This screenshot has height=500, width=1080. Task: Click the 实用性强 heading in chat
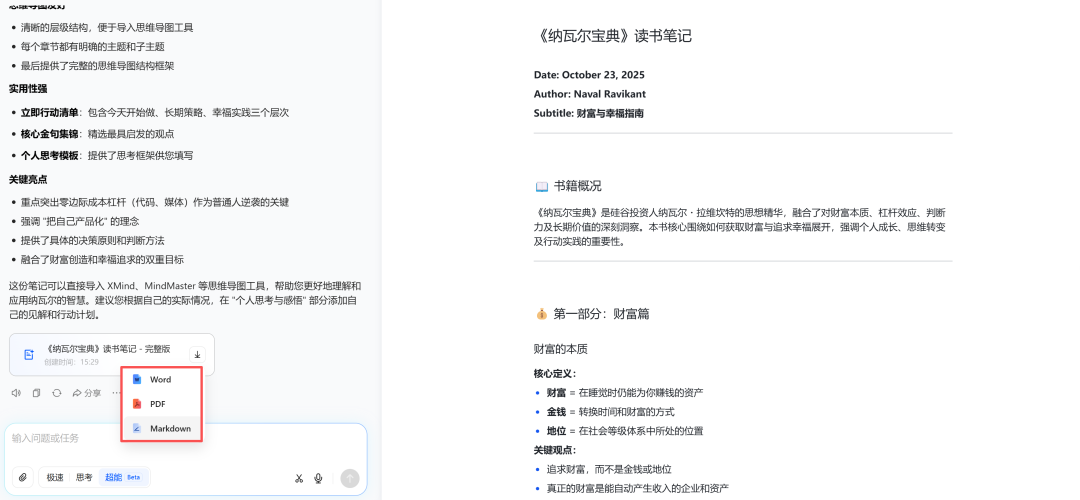[x=28, y=89]
